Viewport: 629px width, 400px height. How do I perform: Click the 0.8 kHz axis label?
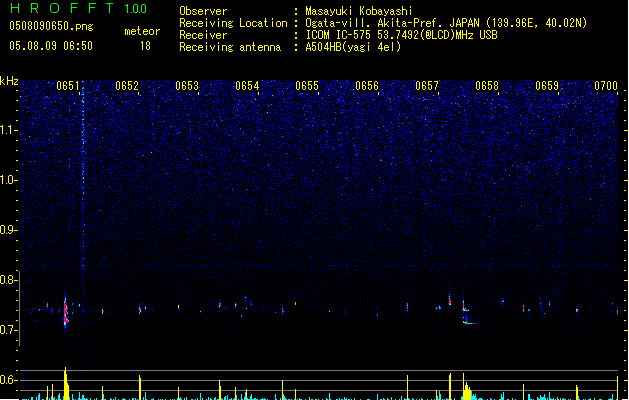click(x=8, y=280)
